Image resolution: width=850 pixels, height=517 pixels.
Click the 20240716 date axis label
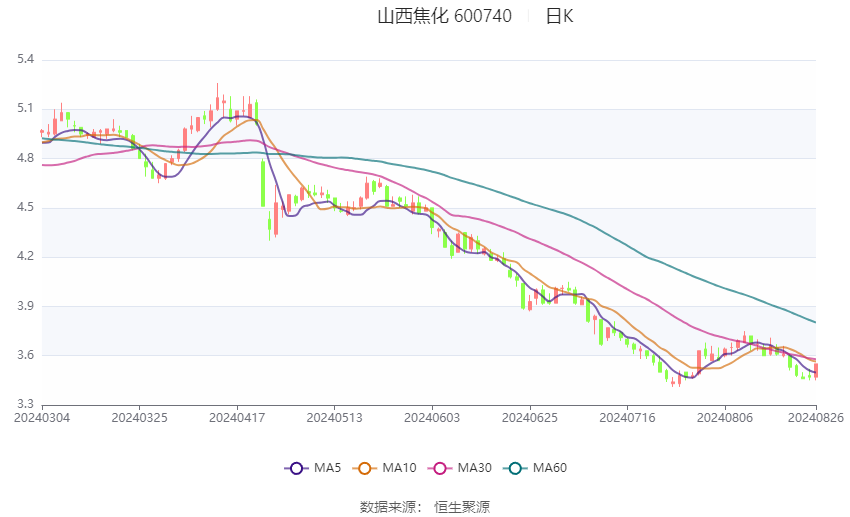pos(627,418)
